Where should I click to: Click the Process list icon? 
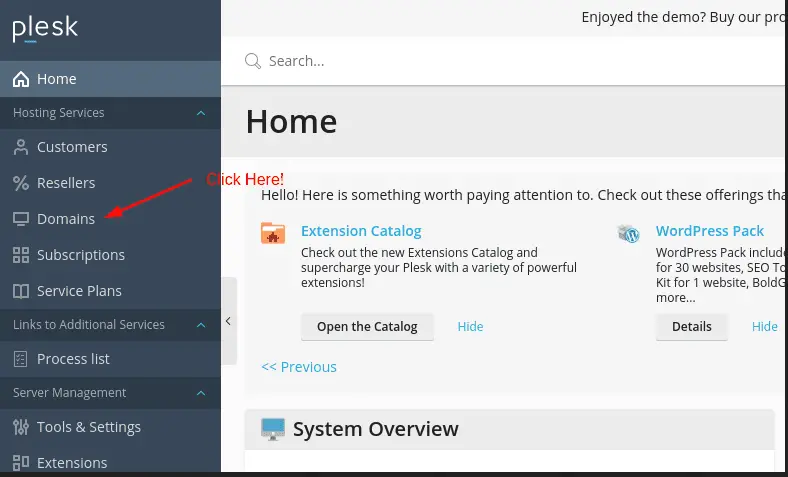21,359
